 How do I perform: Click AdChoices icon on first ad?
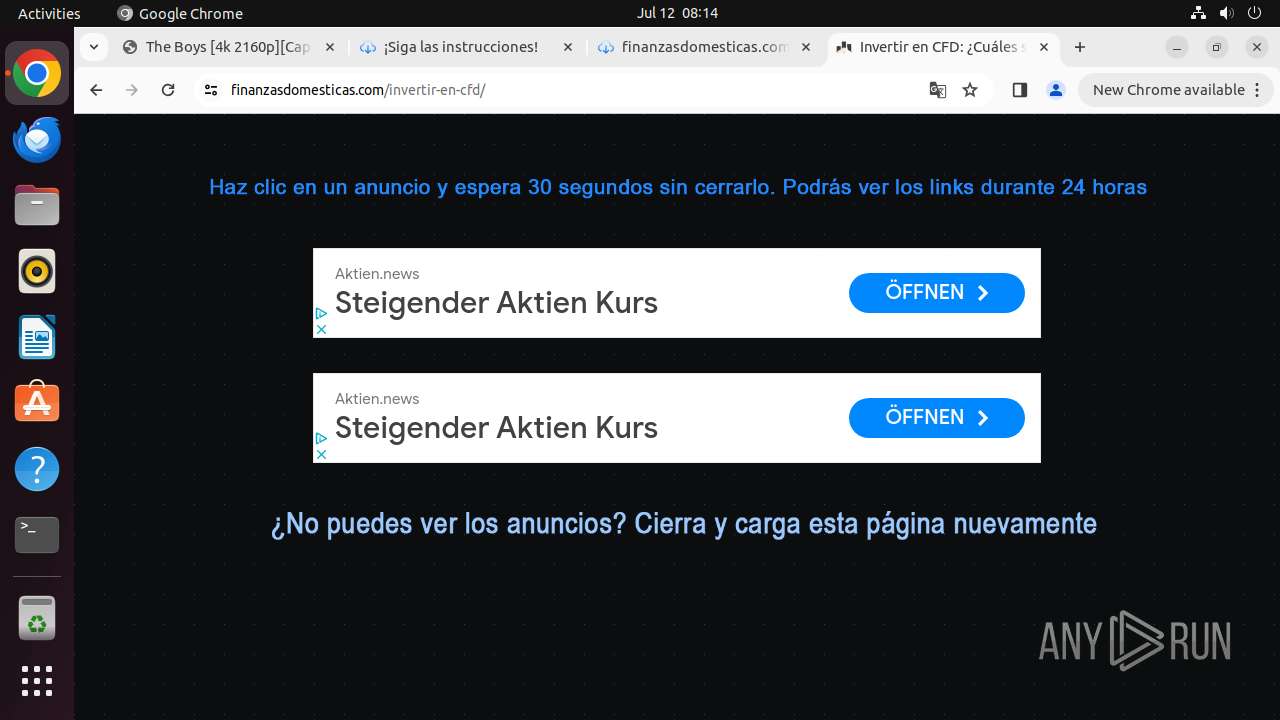click(x=321, y=314)
